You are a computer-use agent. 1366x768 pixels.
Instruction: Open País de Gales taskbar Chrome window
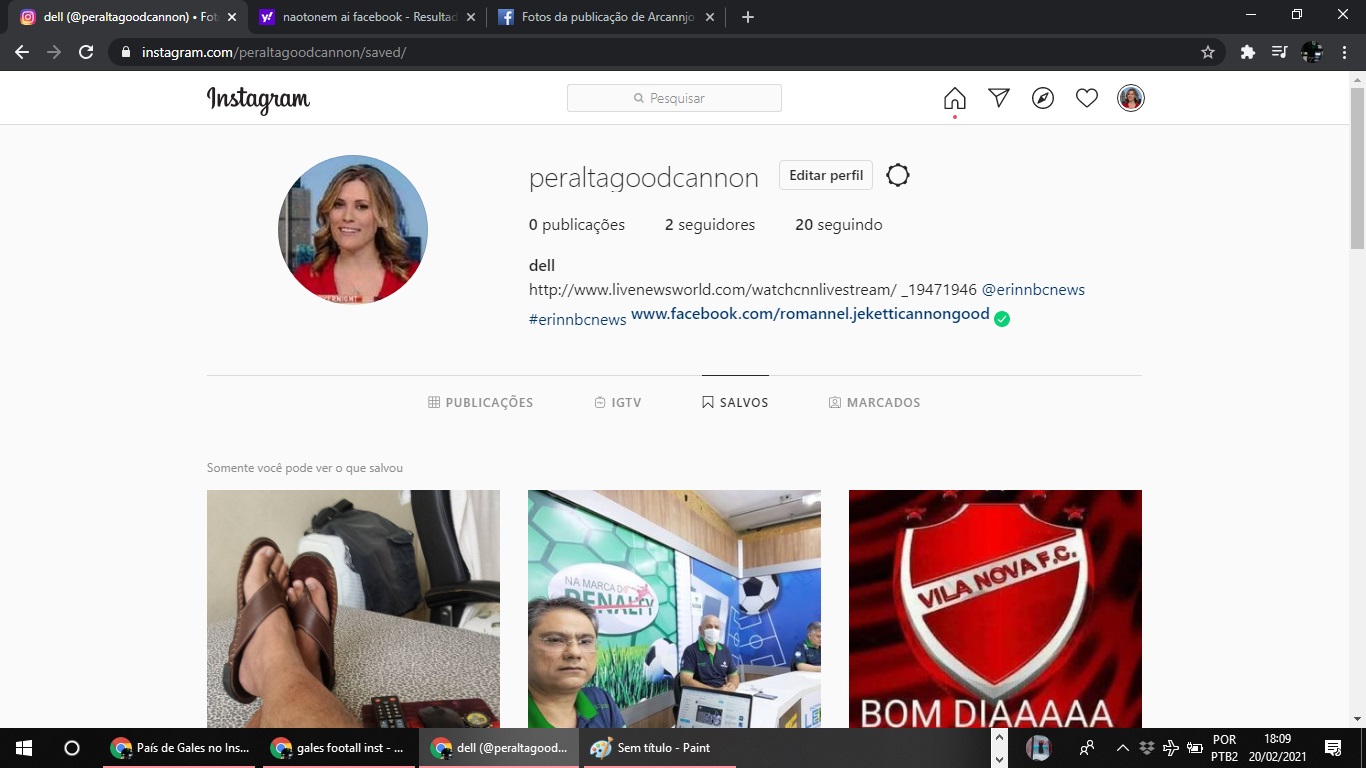click(x=180, y=748)
